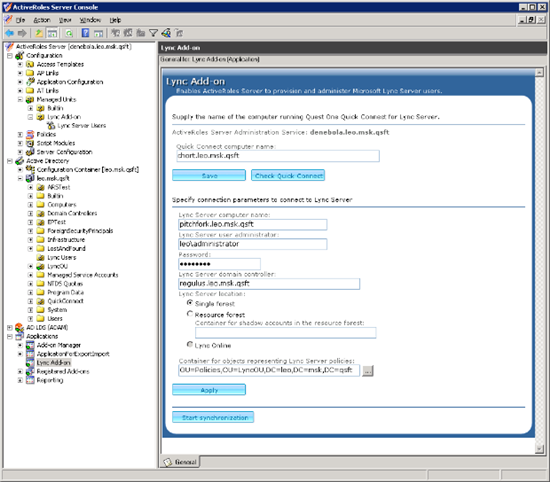This screenshot has width=550, height=482.
Task: Select the Lync Users container in the tree
Action: pos(61,257)
